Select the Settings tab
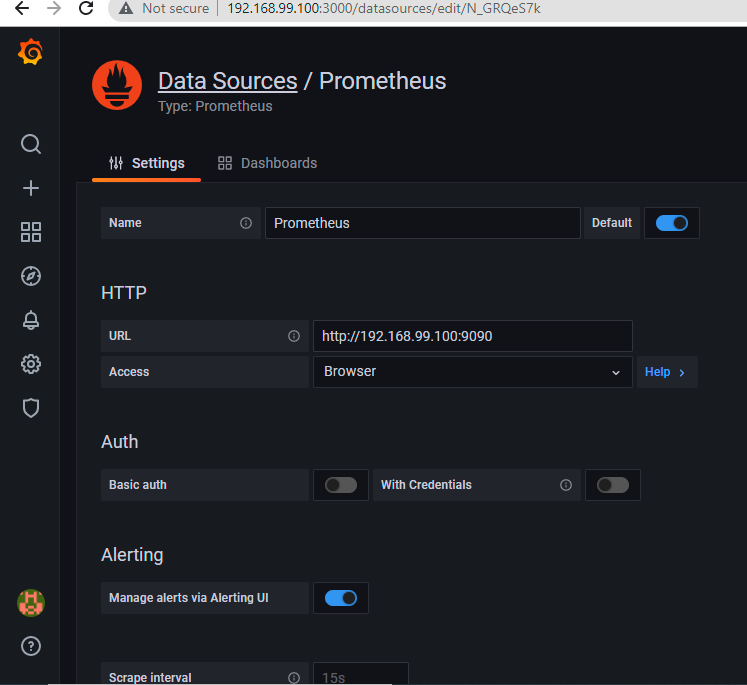This screenshot has height=685, width=747. (147, 163)
